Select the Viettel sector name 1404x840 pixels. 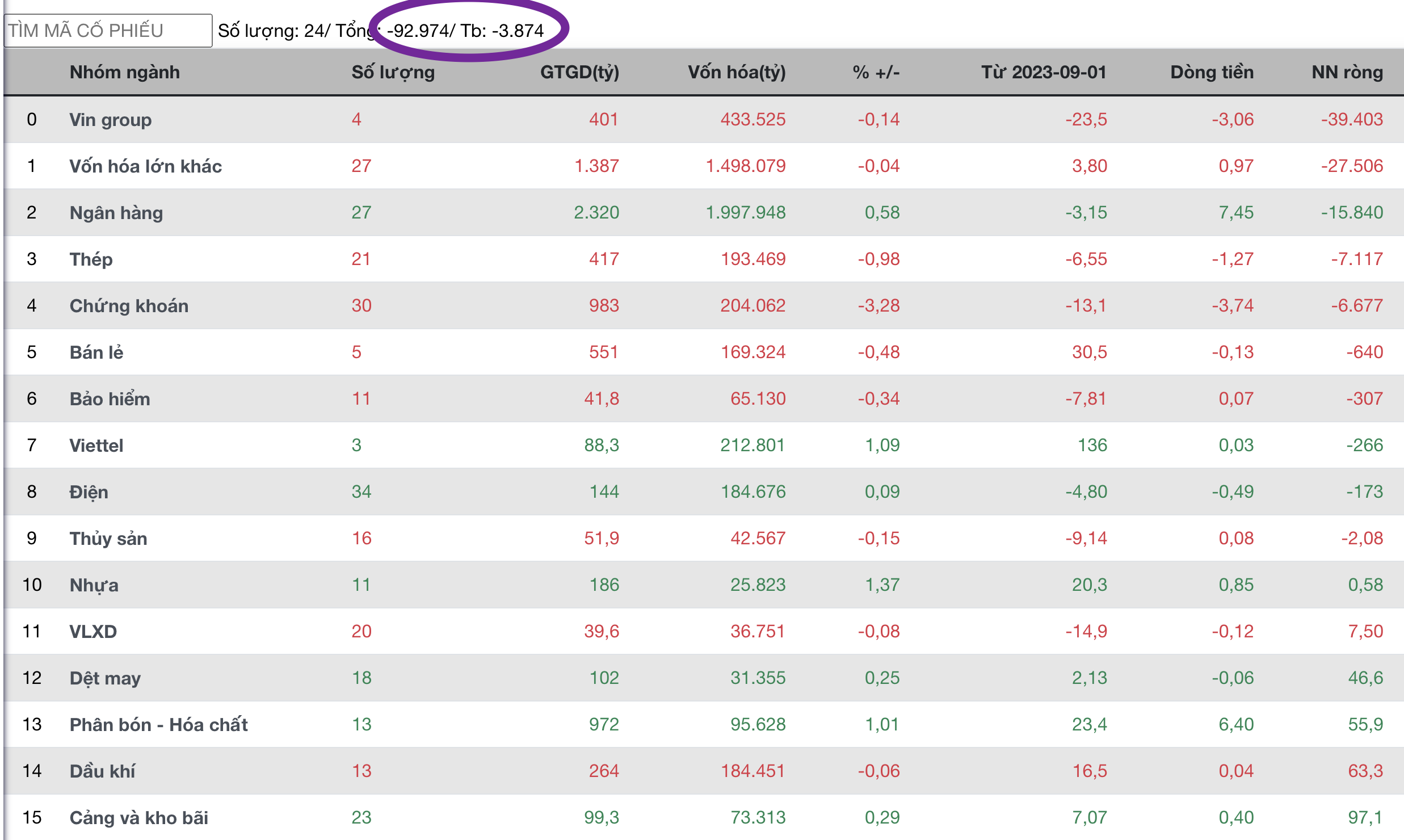[96, 445]
